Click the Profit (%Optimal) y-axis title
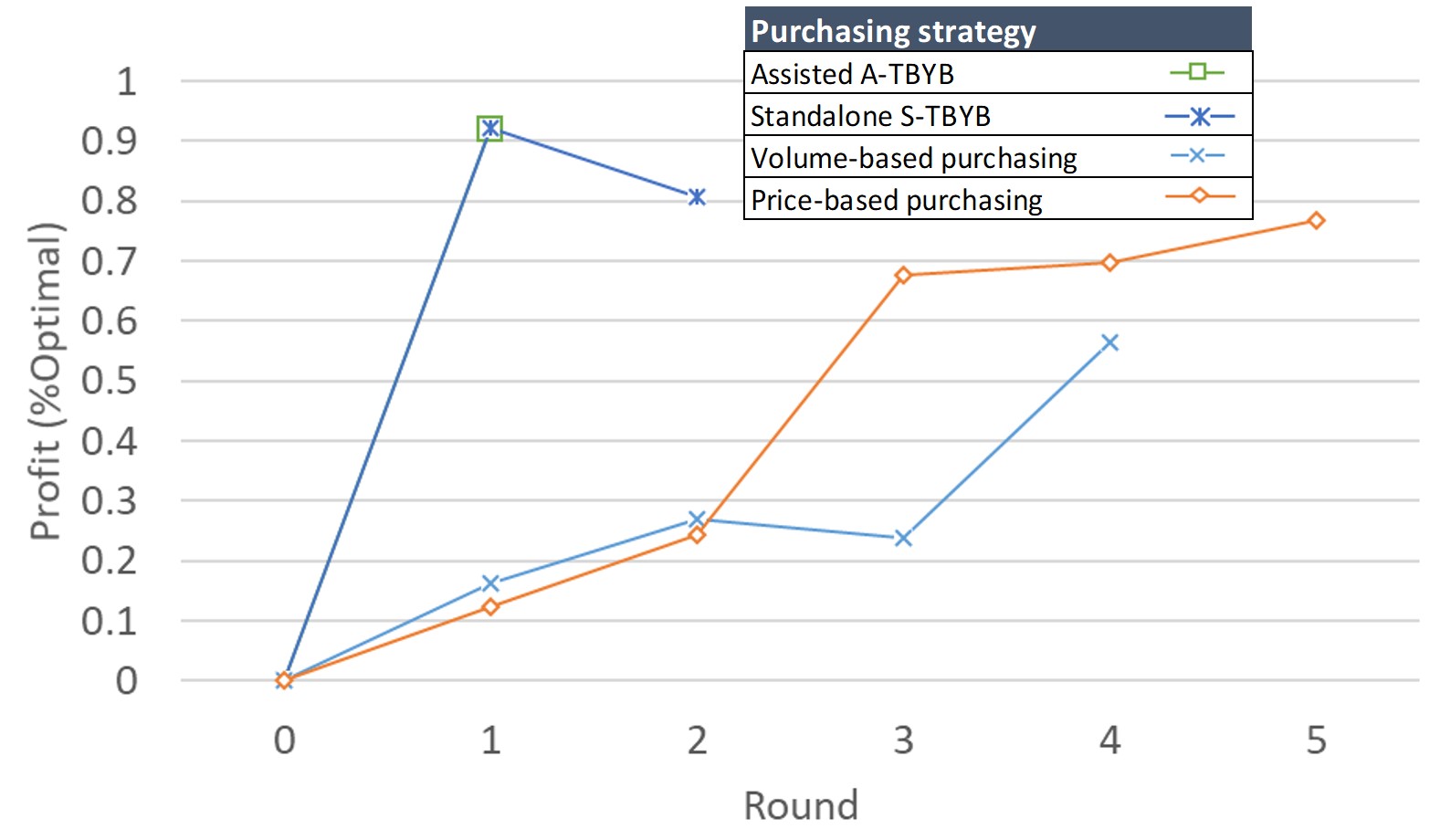The width and height of the screenshot is (1440, 840). click(46, 382)
